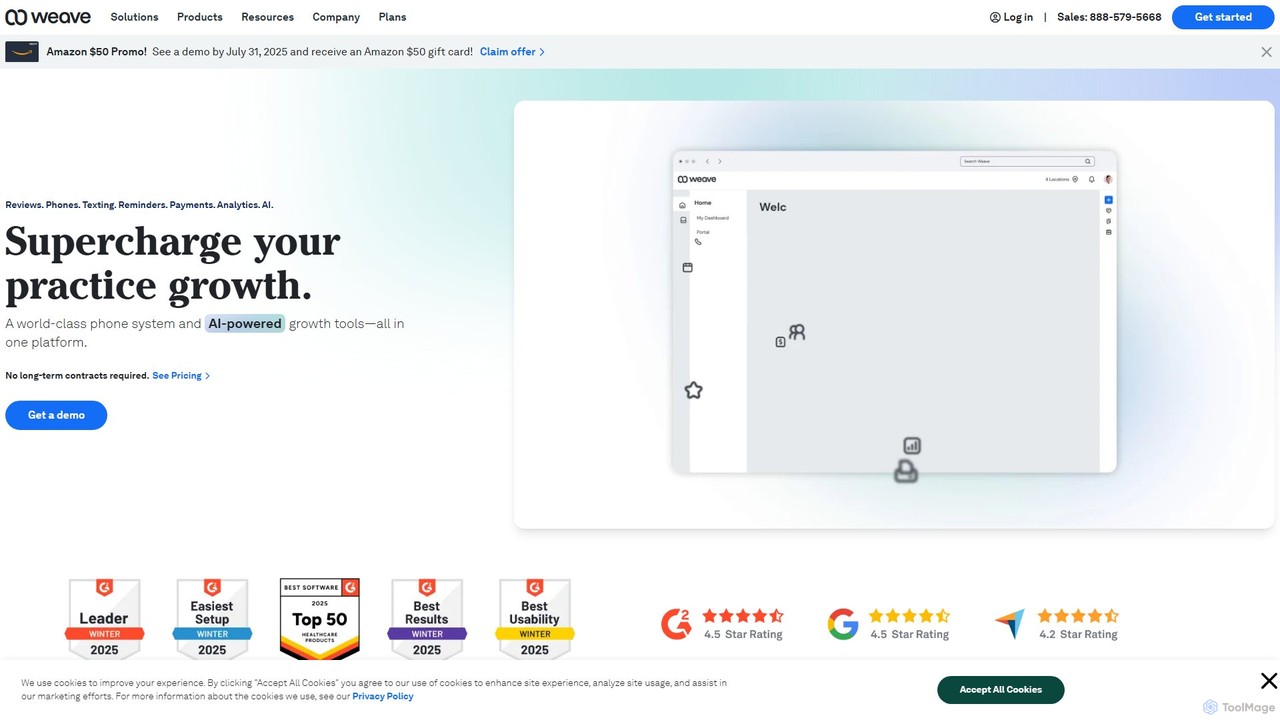Click the contacts people icon in demo
This screenshot has width=1280, height=720.
(797, 332)
